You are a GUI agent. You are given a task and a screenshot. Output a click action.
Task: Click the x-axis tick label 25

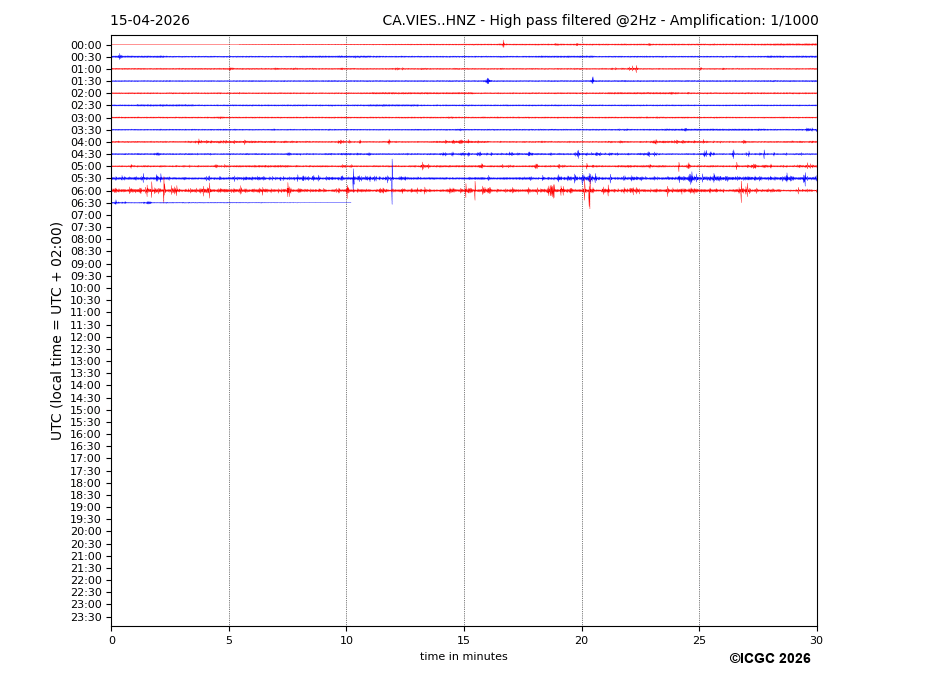point(699,640)
